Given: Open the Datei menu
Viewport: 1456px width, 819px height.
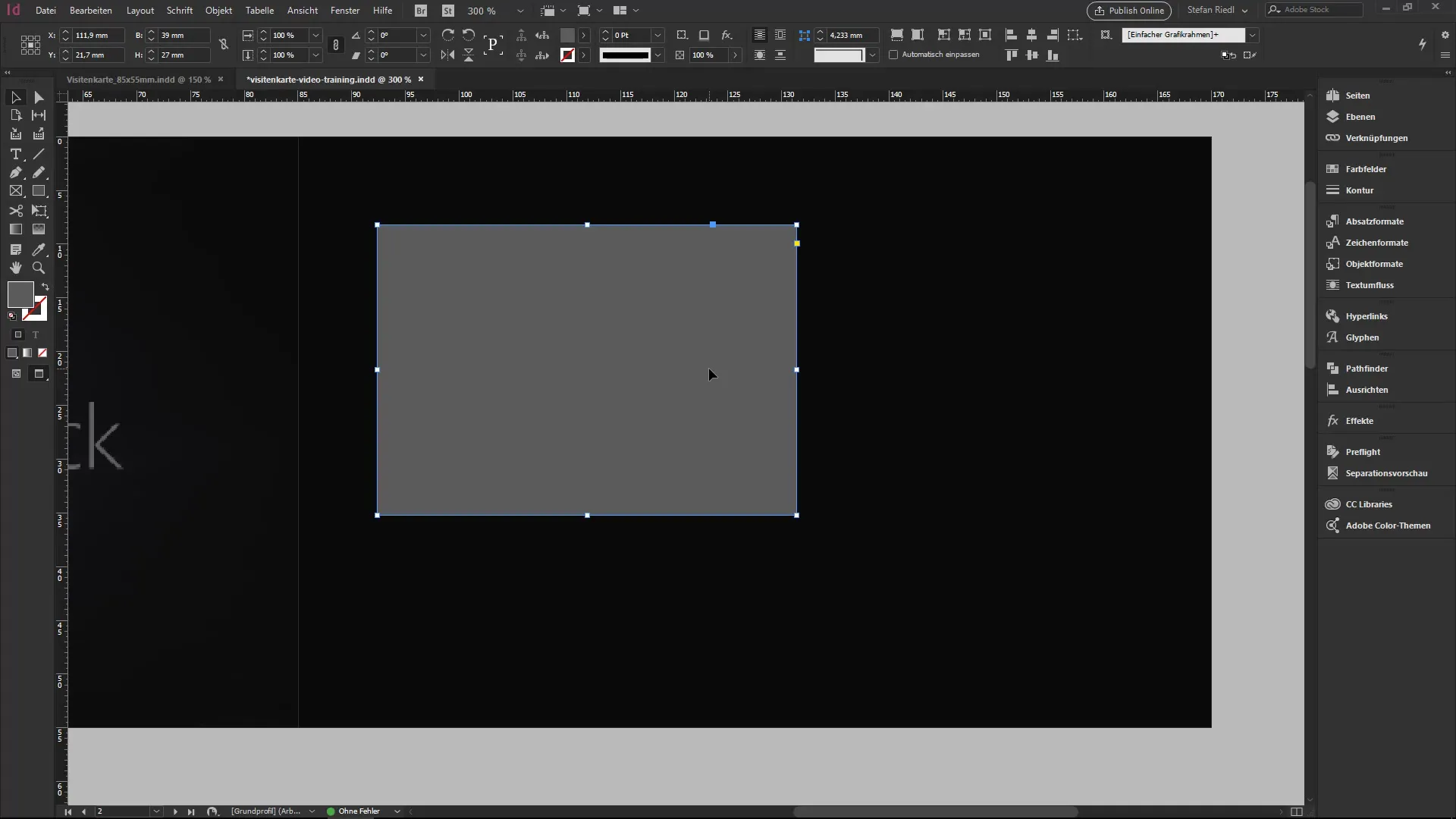Looking at the screenshot, I should pyautogui.click(x=45, y=11).
